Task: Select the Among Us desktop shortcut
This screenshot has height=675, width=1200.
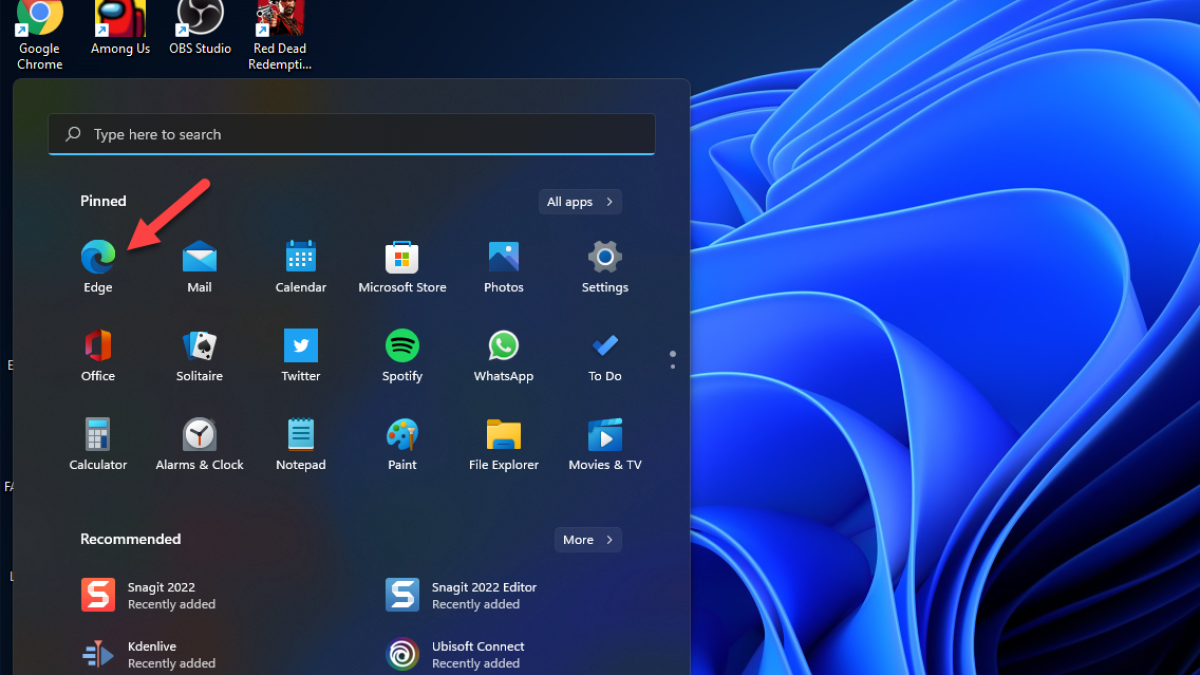Action: 120,30
